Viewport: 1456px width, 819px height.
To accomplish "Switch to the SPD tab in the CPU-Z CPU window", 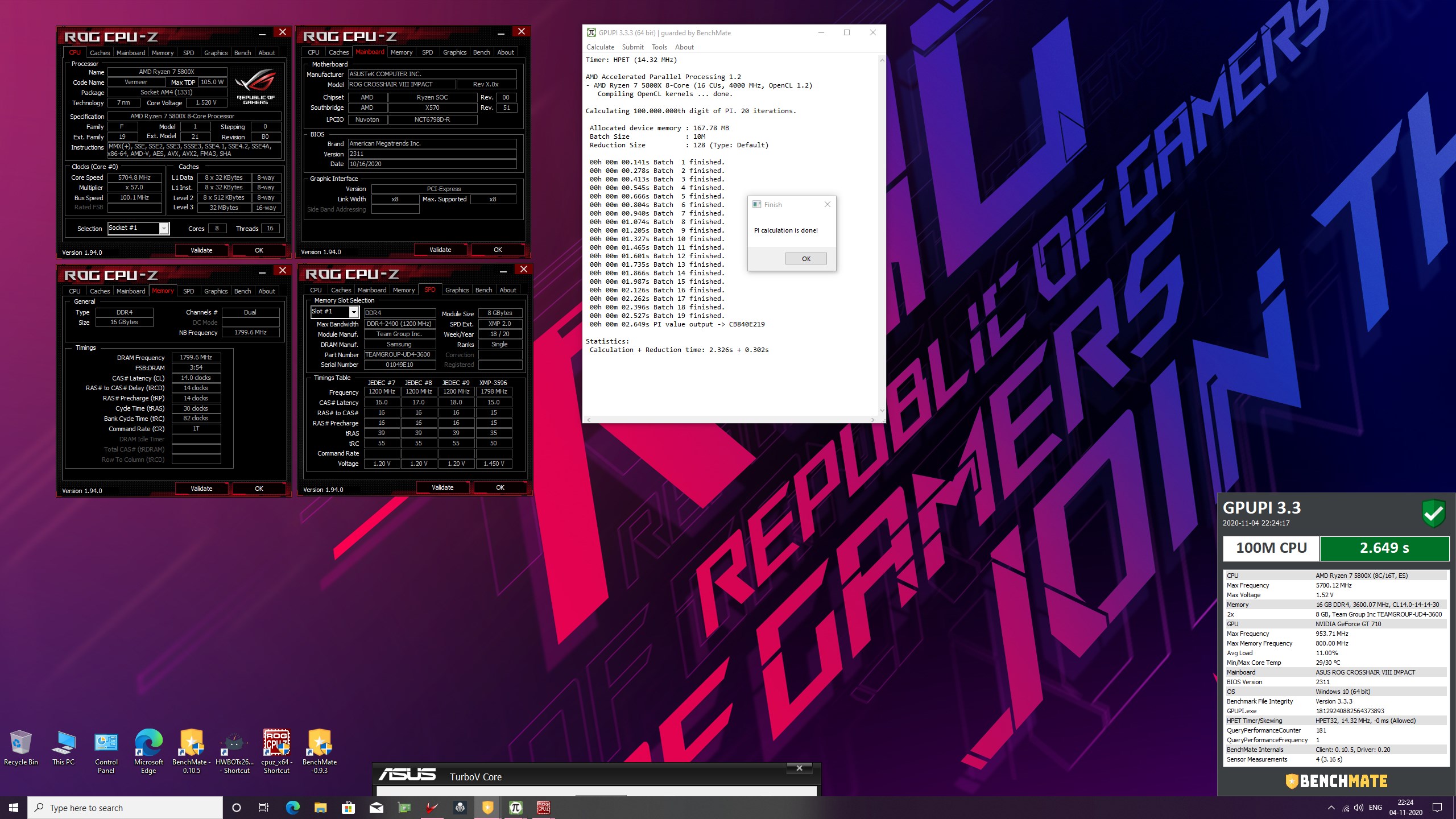I will [x=188, y=53].
